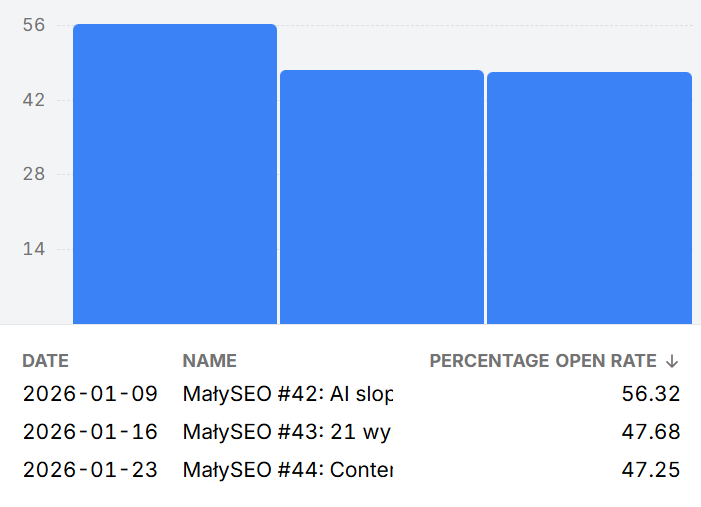Click the 28 y-axis label
This screenshot has height=507, width=701.
34,174
